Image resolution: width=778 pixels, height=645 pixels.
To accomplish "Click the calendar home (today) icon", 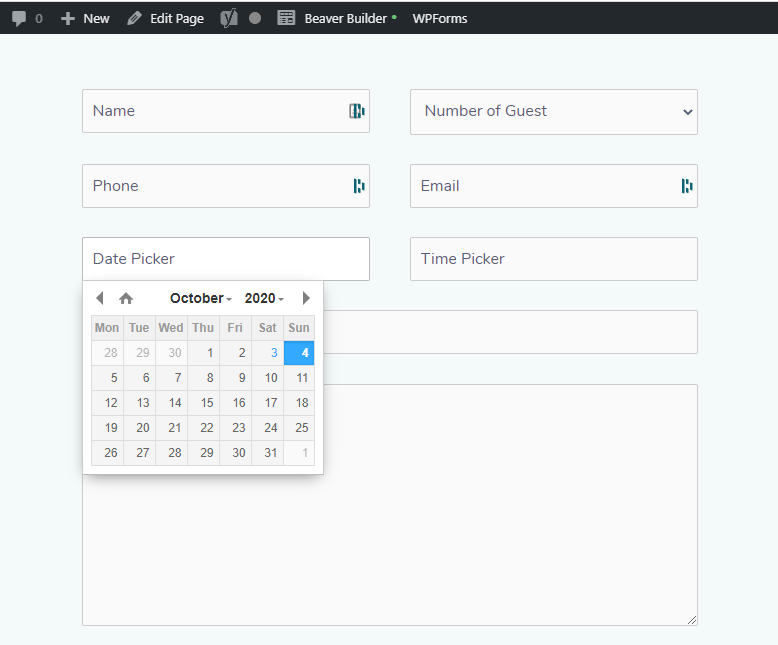I will [126, 298].
